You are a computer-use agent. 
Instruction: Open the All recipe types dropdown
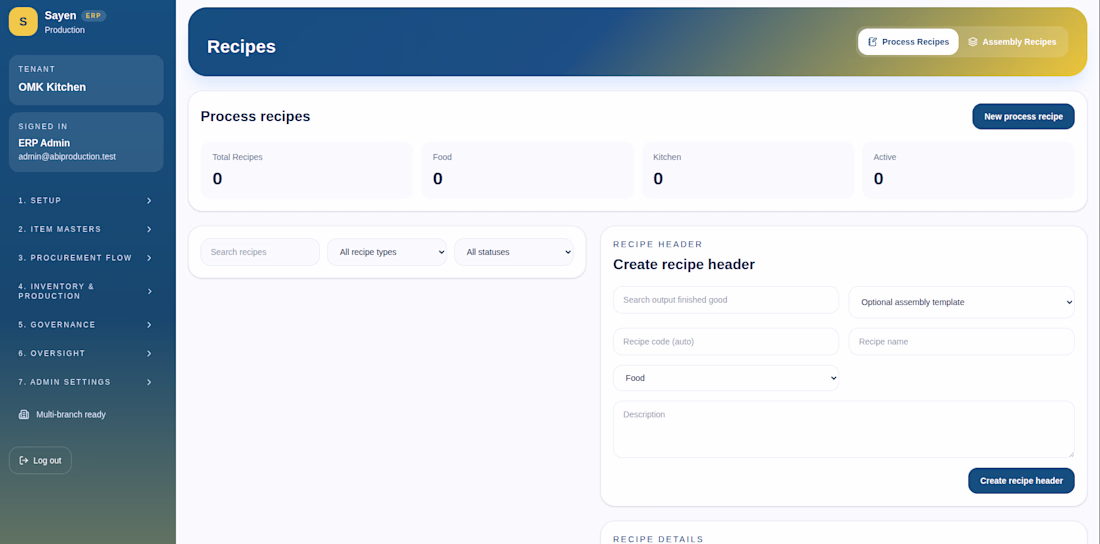387,252
